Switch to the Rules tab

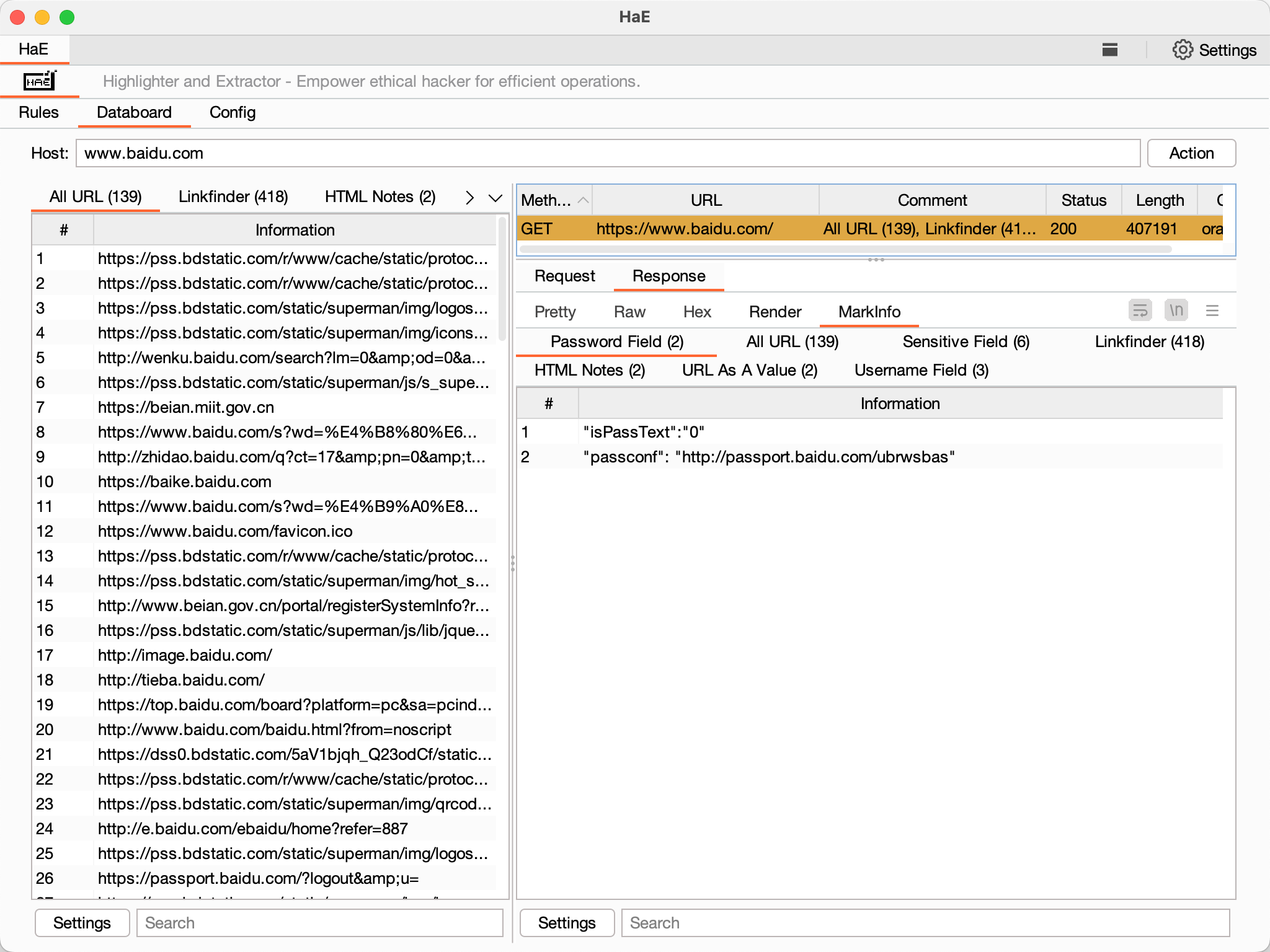[38, 112]
